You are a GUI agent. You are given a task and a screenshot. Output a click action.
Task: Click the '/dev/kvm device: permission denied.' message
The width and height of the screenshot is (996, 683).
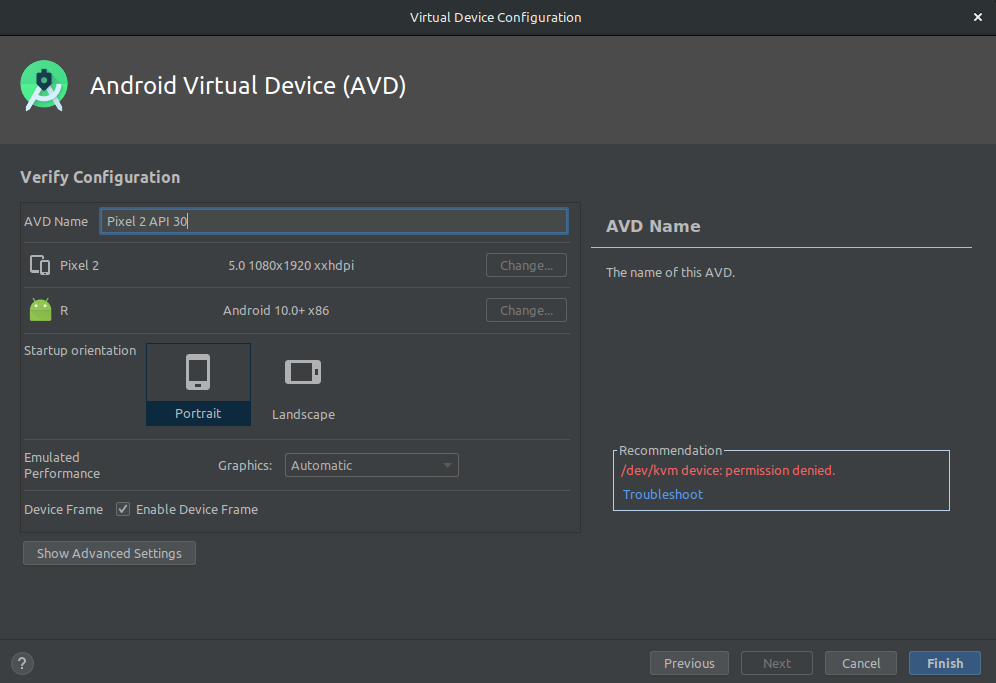coord(728,470)
